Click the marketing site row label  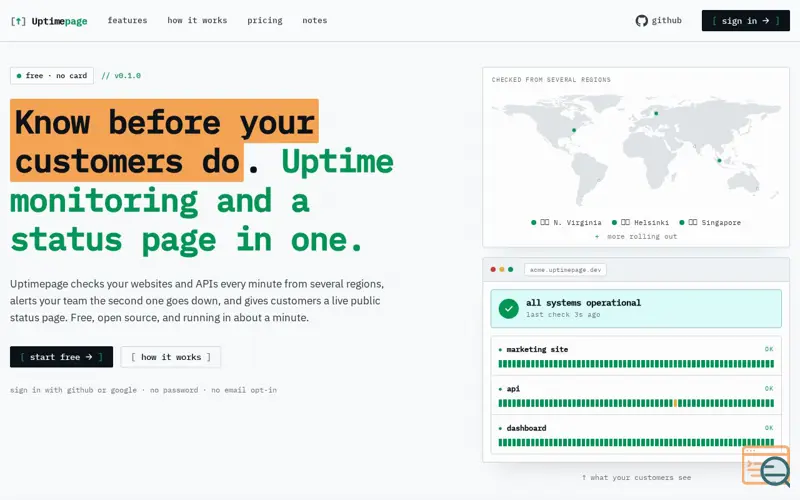(537, 349)
